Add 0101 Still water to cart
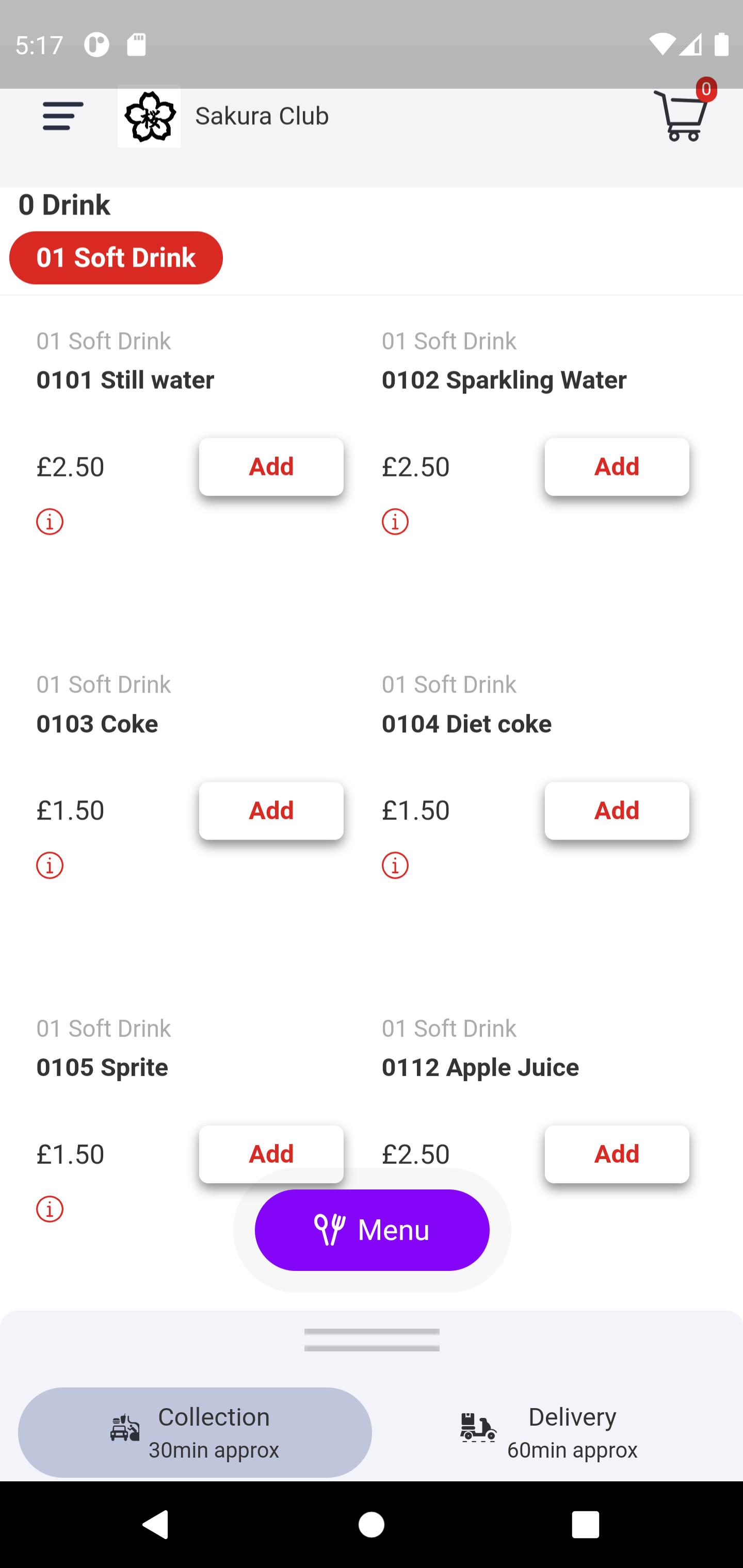Image resolution: width=743 pixels, height=1568 pixels. pos(271,467)
